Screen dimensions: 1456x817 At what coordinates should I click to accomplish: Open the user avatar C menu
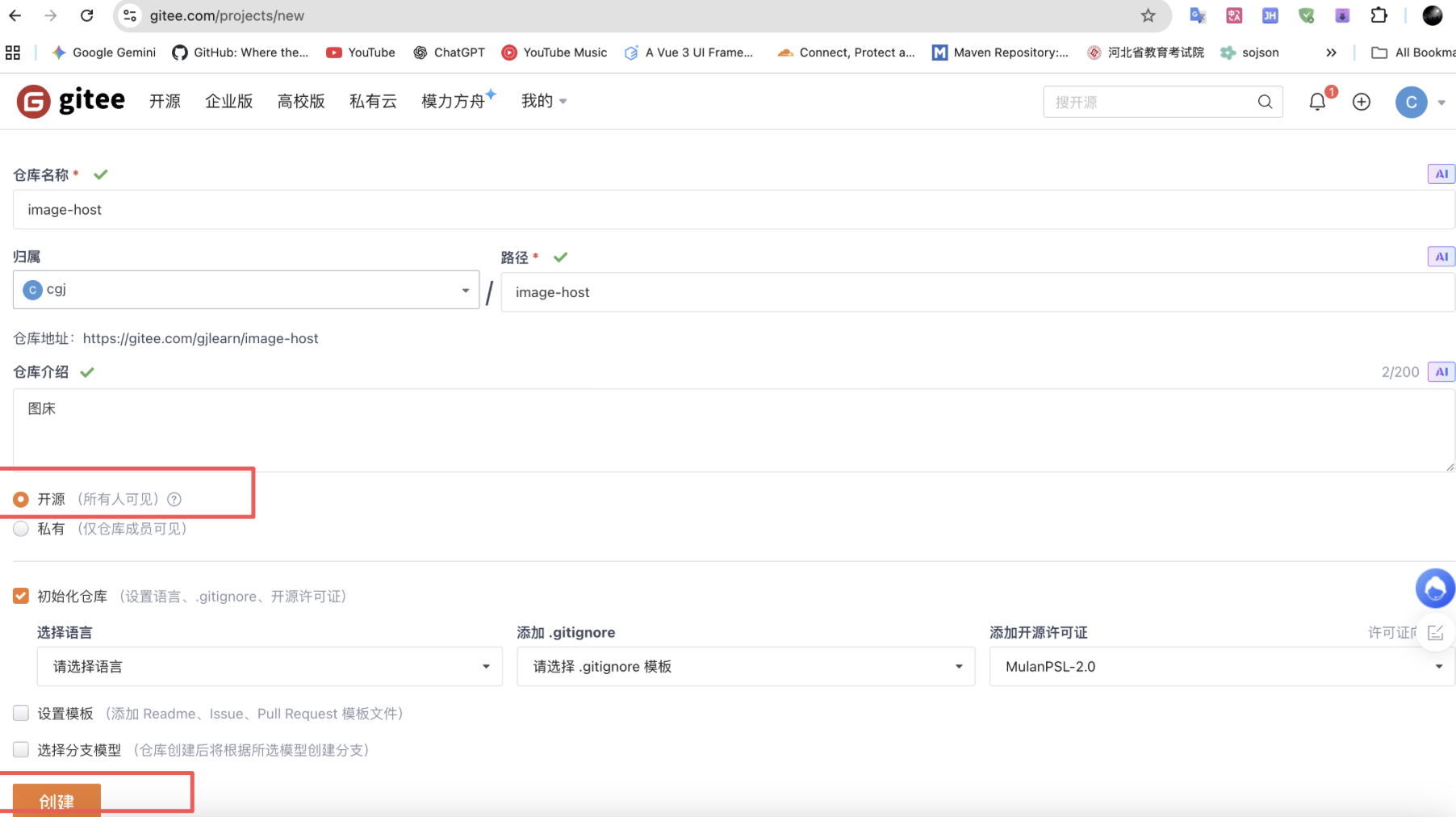point(1412,102)
